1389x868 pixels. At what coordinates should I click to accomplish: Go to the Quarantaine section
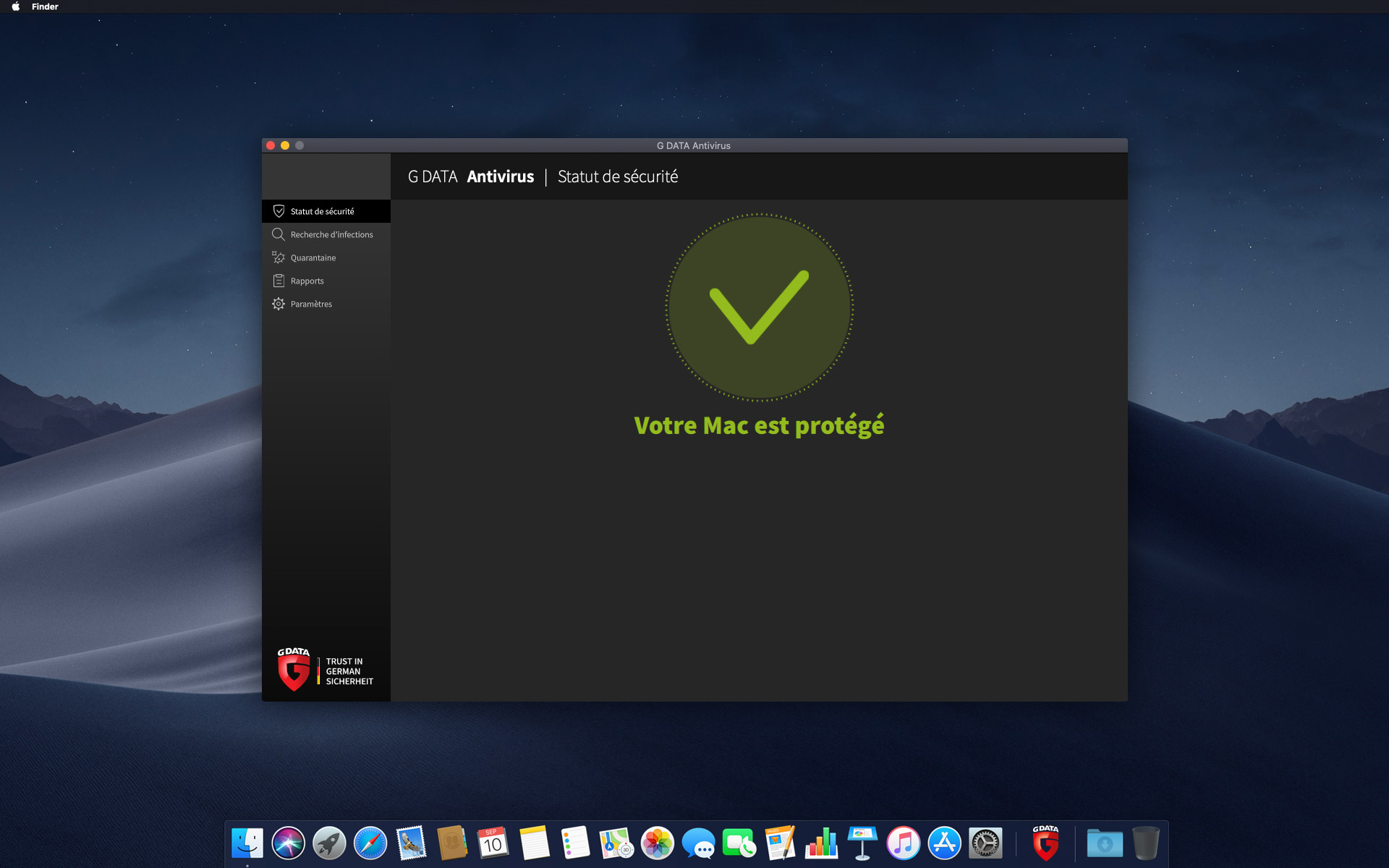click(326, 258)
